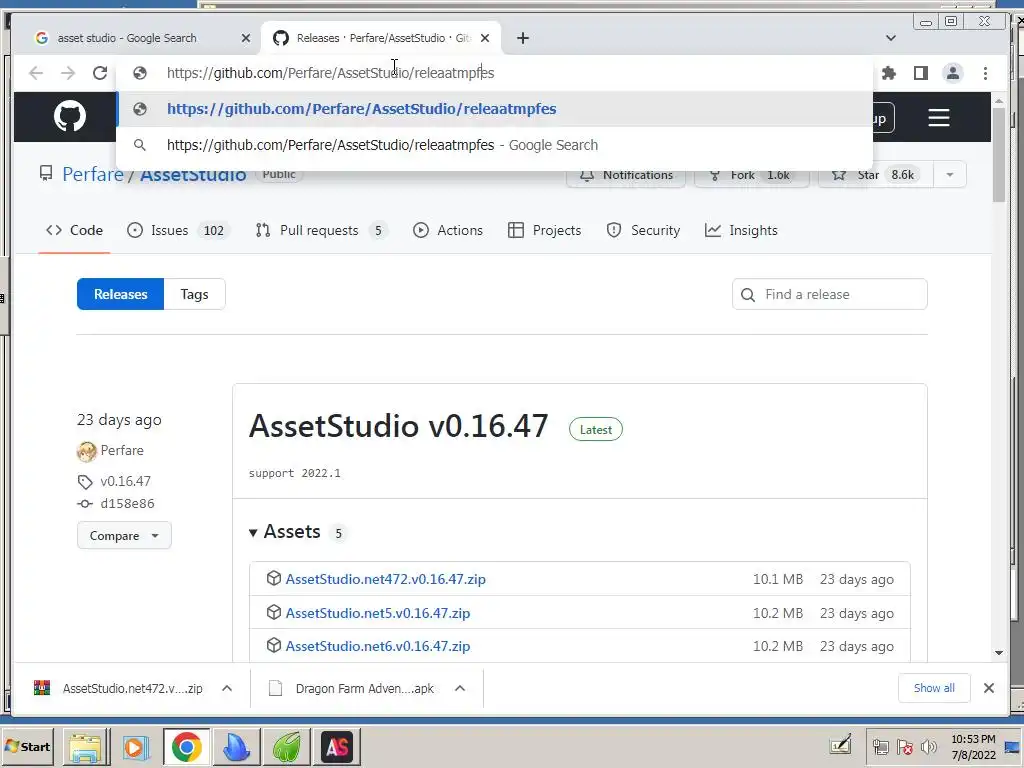Open the Actions tab
1024x768 pixels.
(448, 231)
